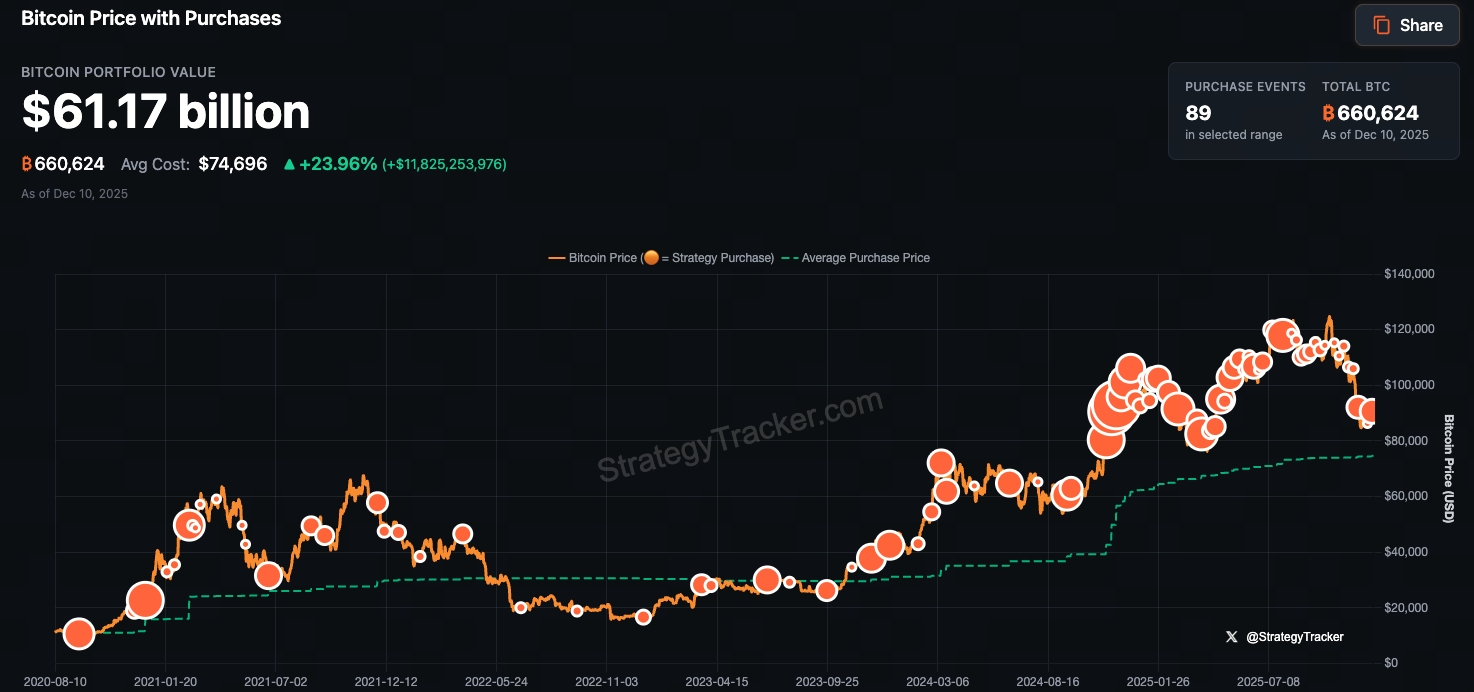The width and height of the screenshot is (1474, 692).
Task: Click the x-axis label 2022-05-24
Action: [x=496, y=680]
